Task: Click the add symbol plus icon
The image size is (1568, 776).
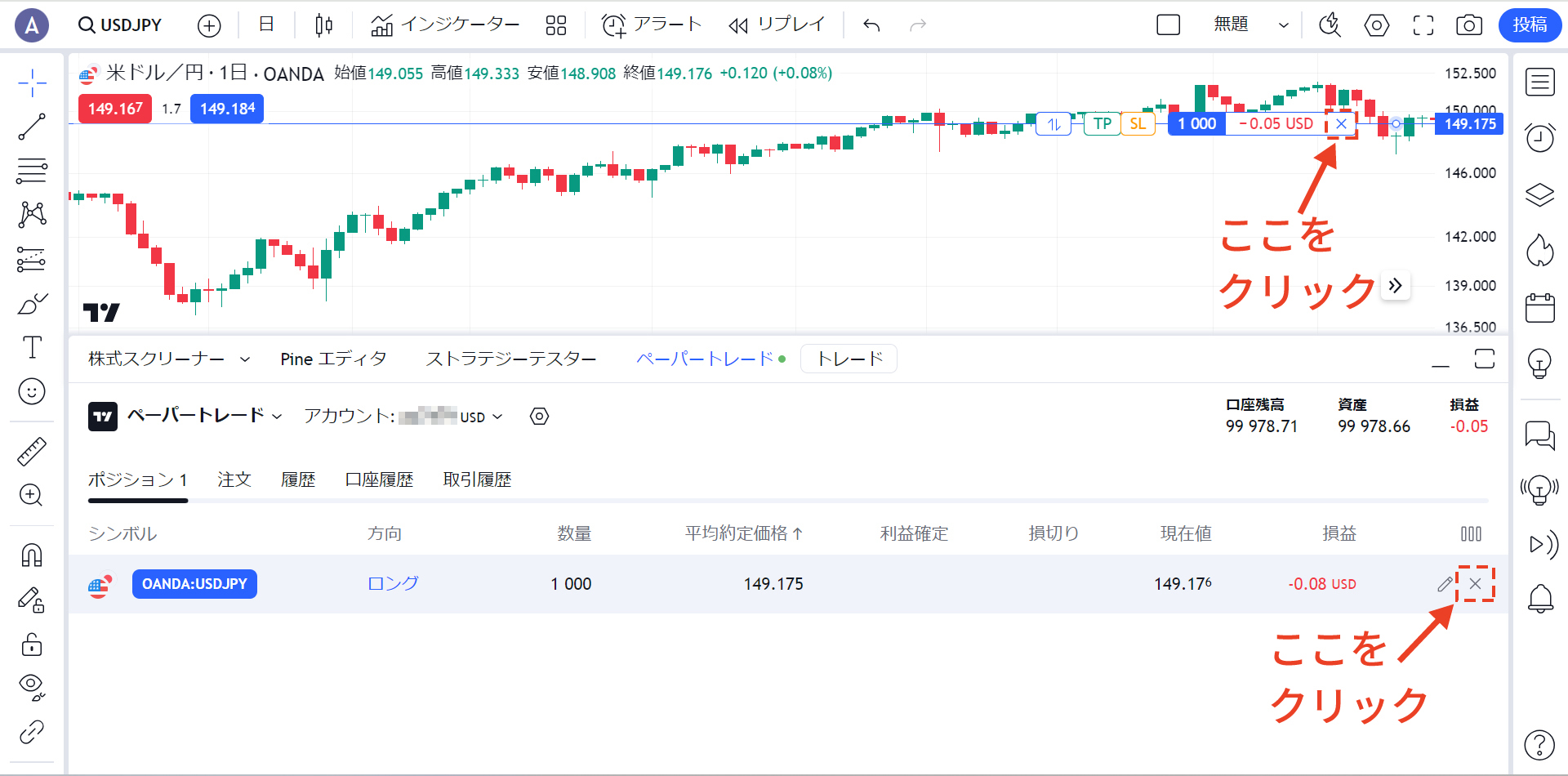Action: pyautogui.click(x=209, y=26)
